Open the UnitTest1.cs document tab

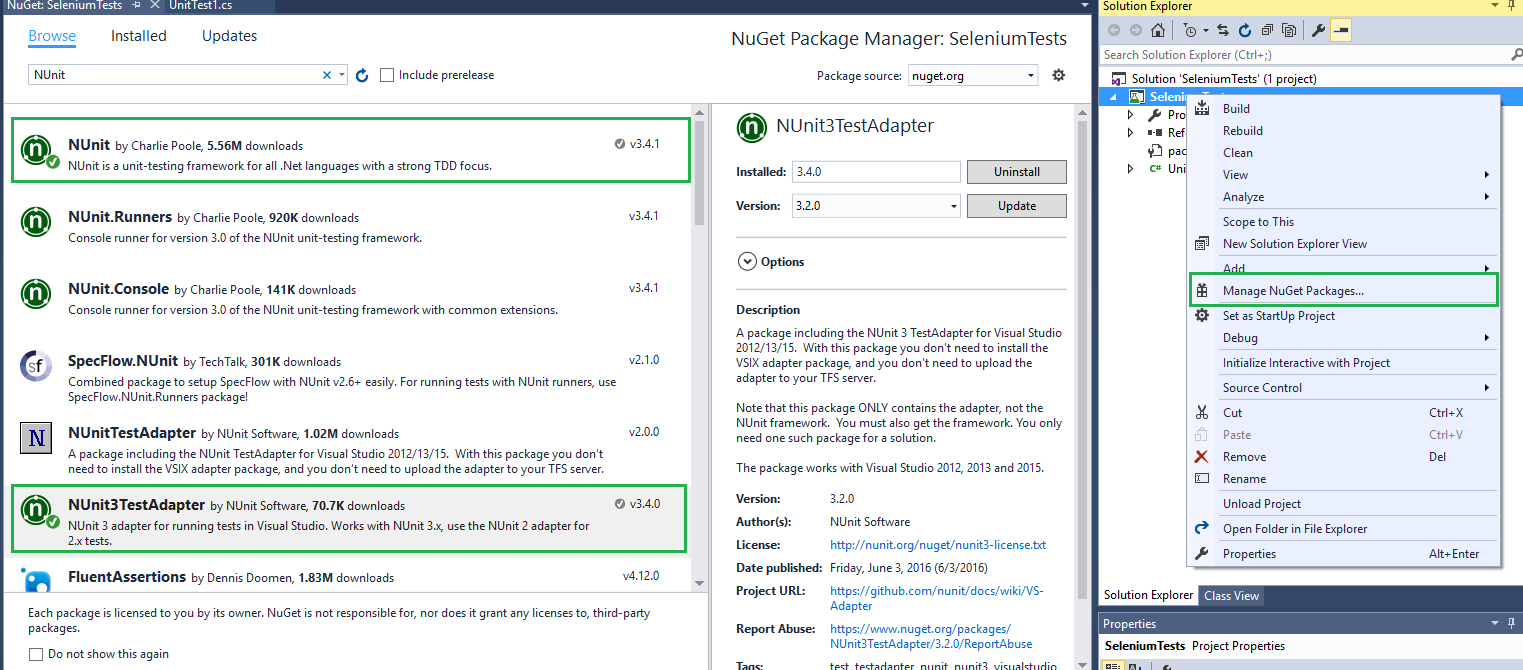[200, 5]
